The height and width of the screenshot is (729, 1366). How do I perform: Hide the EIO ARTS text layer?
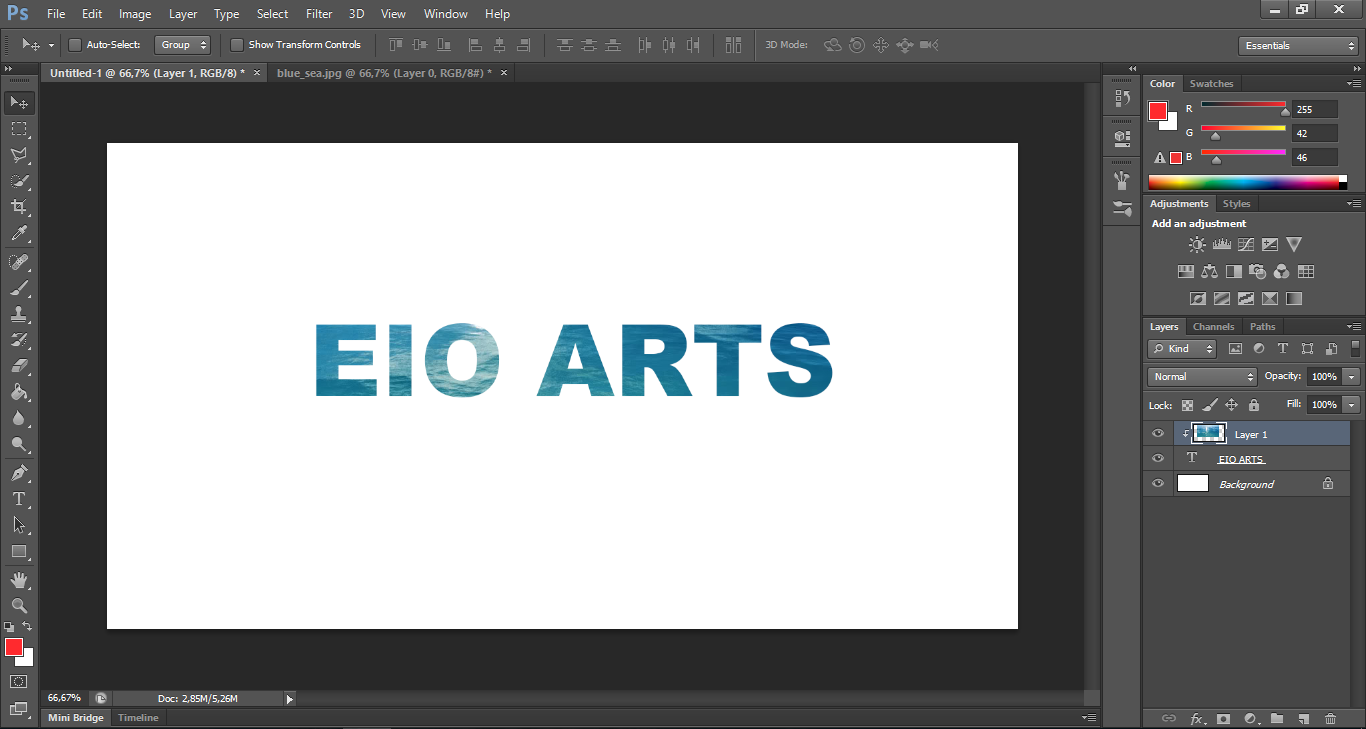coord(1158,459)
